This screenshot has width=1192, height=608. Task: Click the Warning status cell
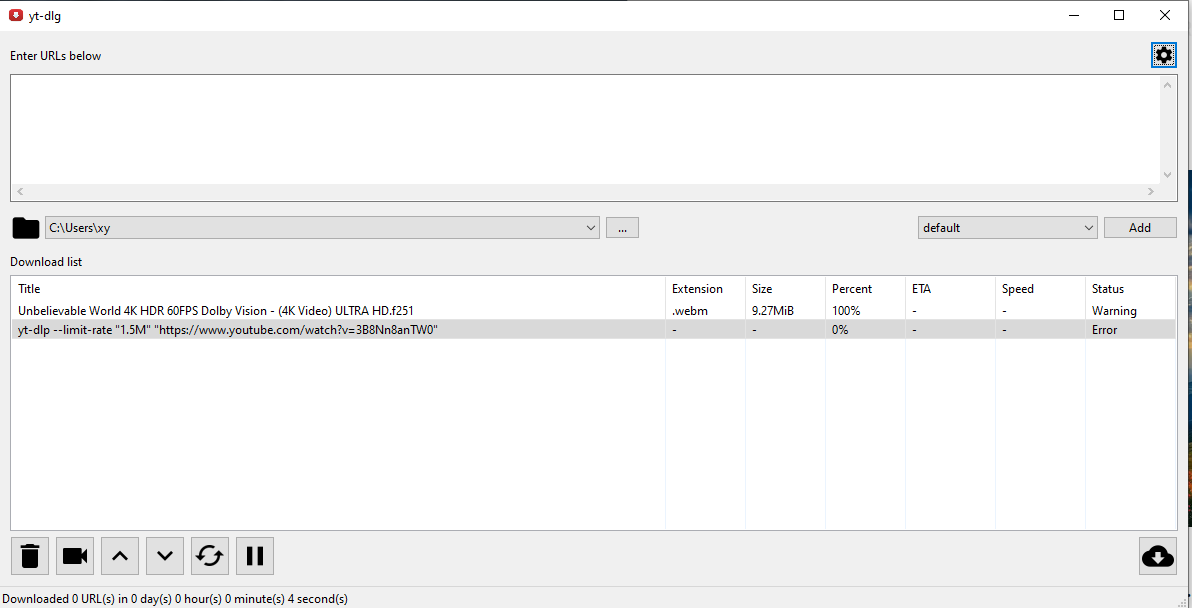point(1130,310)
